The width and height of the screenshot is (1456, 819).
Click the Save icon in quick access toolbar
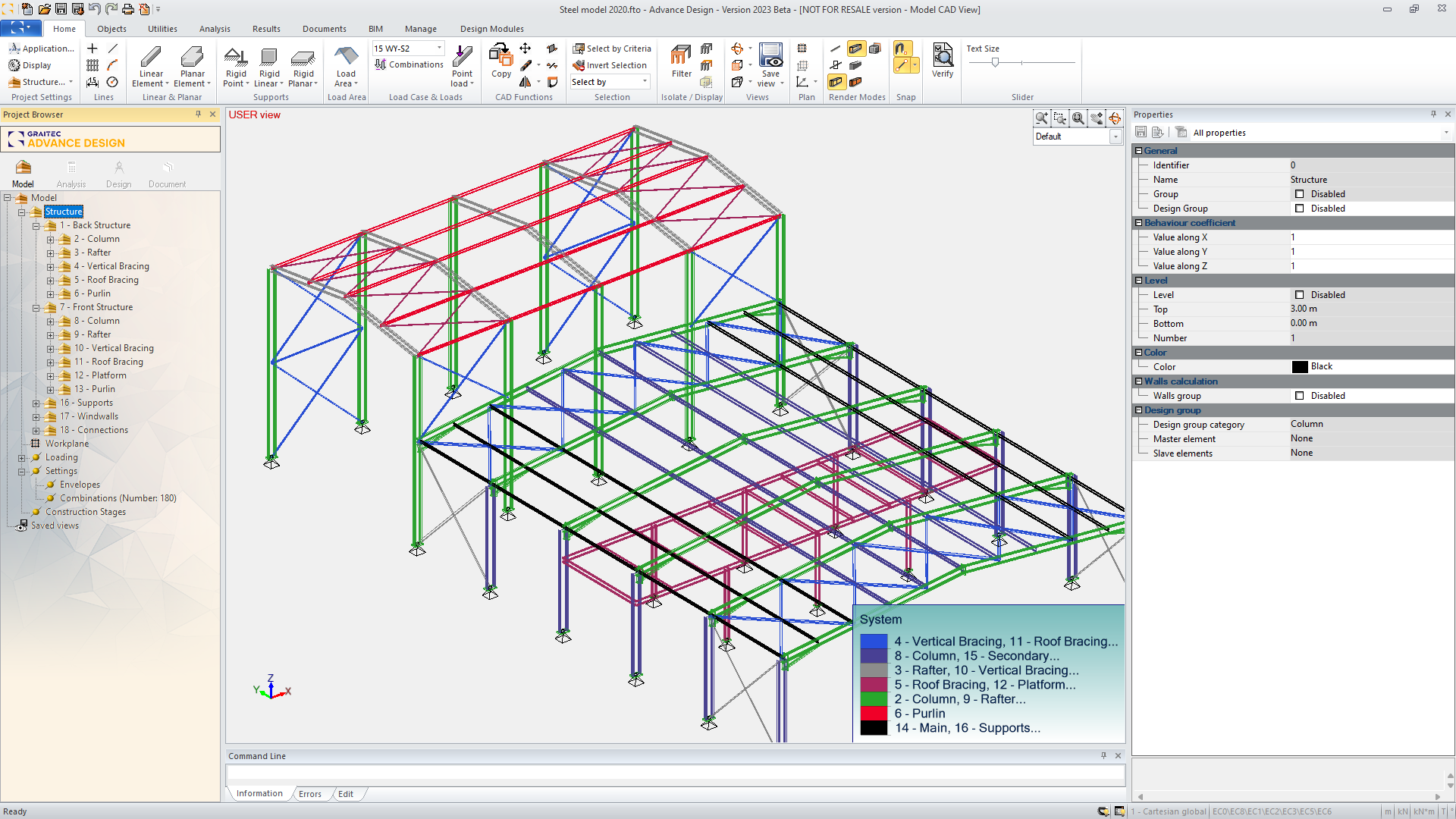click(60, 9)
